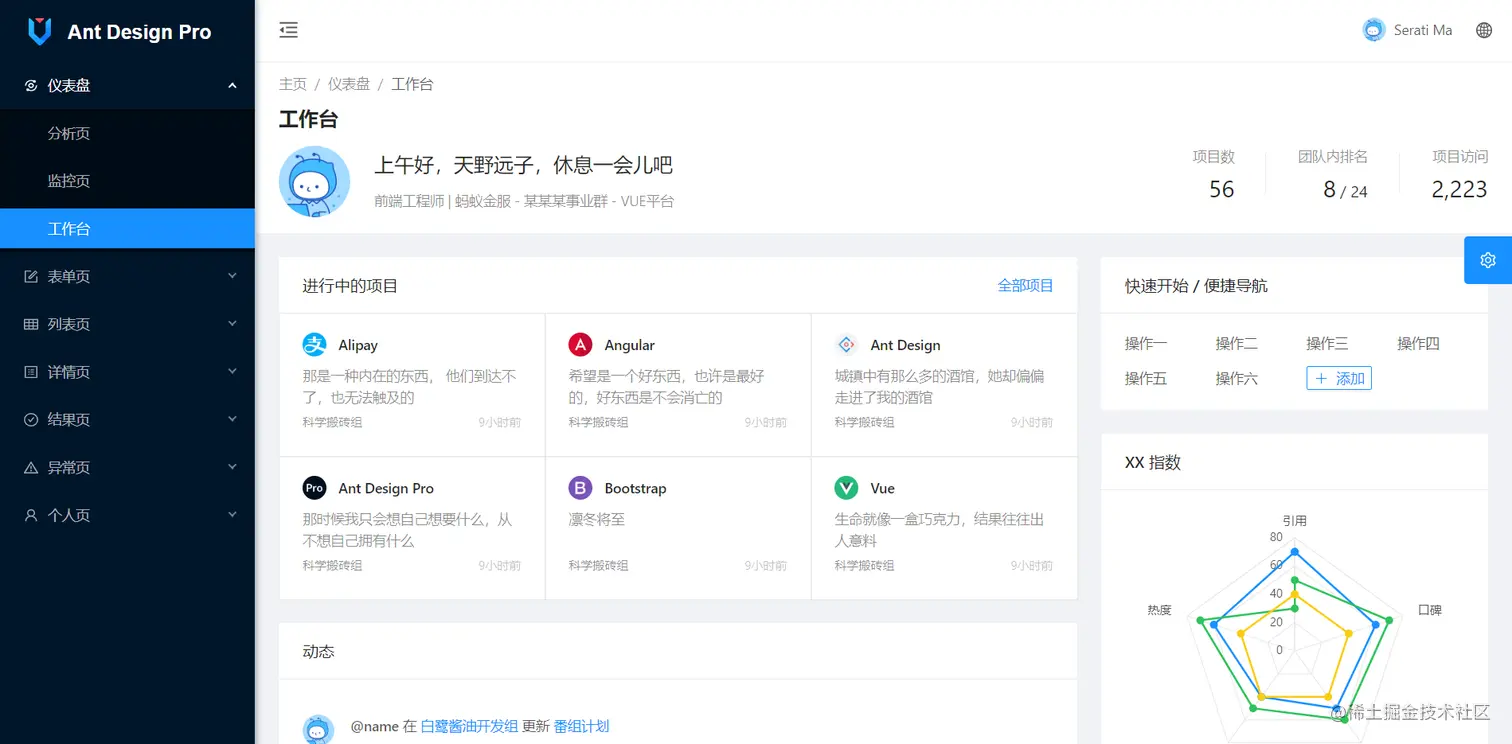Select the 仪表盘 dashboard icon in sidebar
This screenshot has height=744, width=1512.
tap(31, 85)
